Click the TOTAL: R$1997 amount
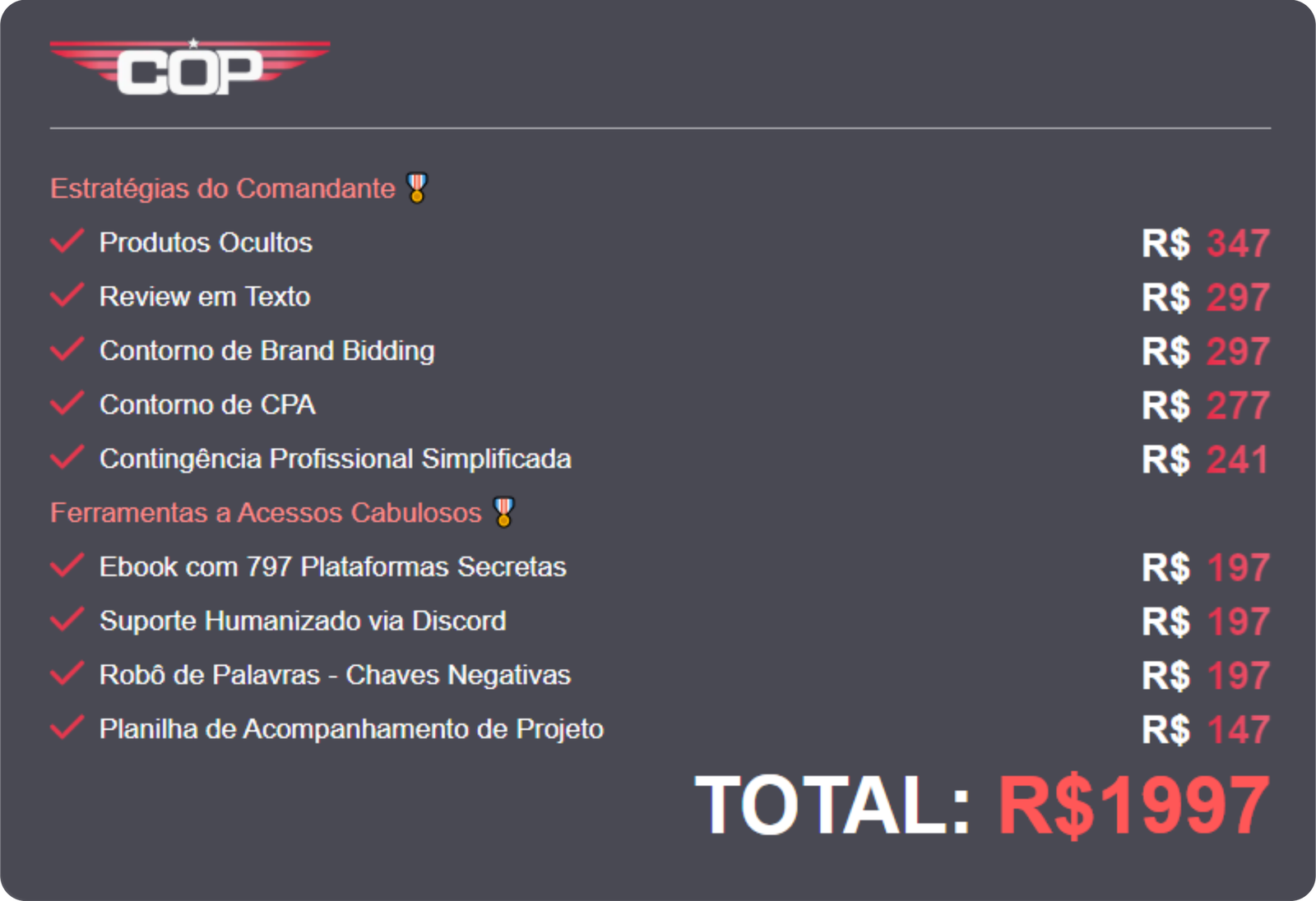 point(982,806)
